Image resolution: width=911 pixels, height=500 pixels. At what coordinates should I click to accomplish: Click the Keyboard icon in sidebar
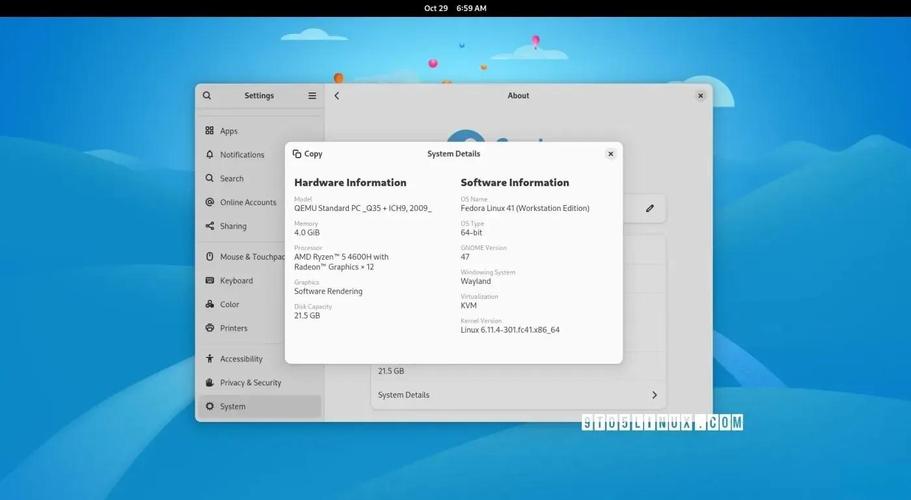coord(209,280)
